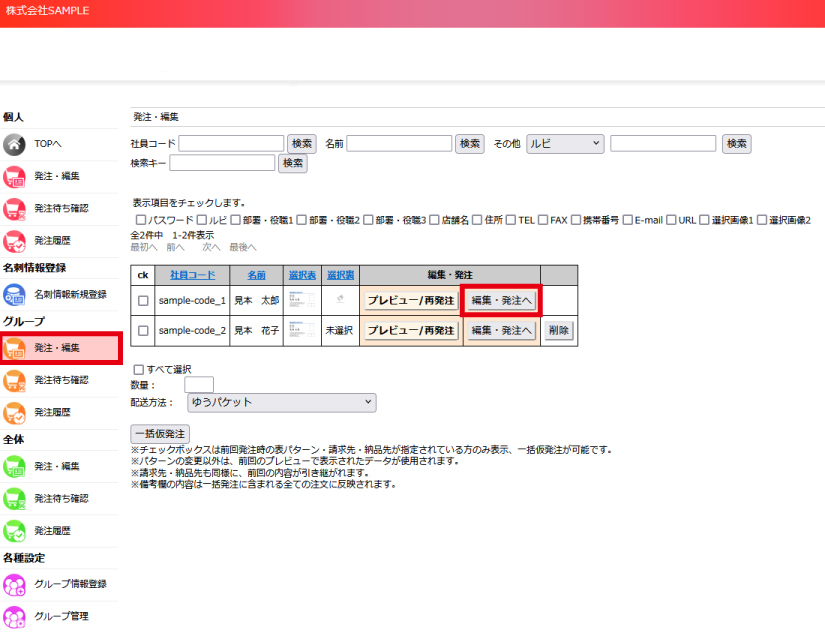Click the グループ管理 icon
This screenshot has height=632, width=825.
14,616
